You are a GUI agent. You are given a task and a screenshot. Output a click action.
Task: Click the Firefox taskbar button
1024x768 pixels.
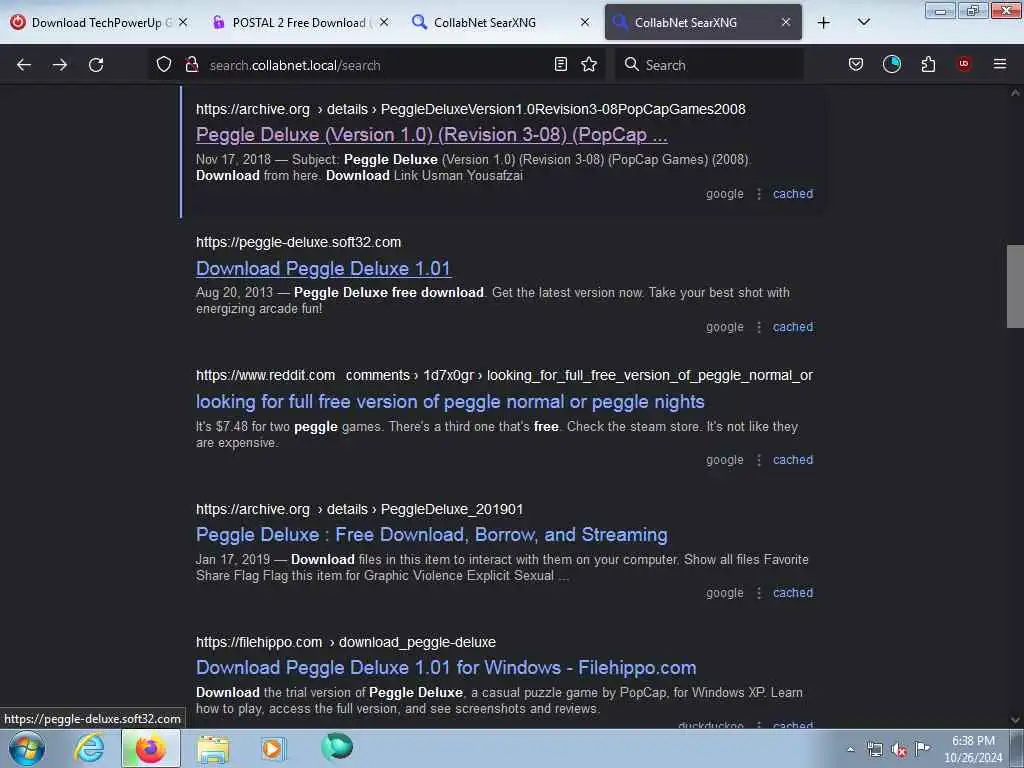click(151, 748)
